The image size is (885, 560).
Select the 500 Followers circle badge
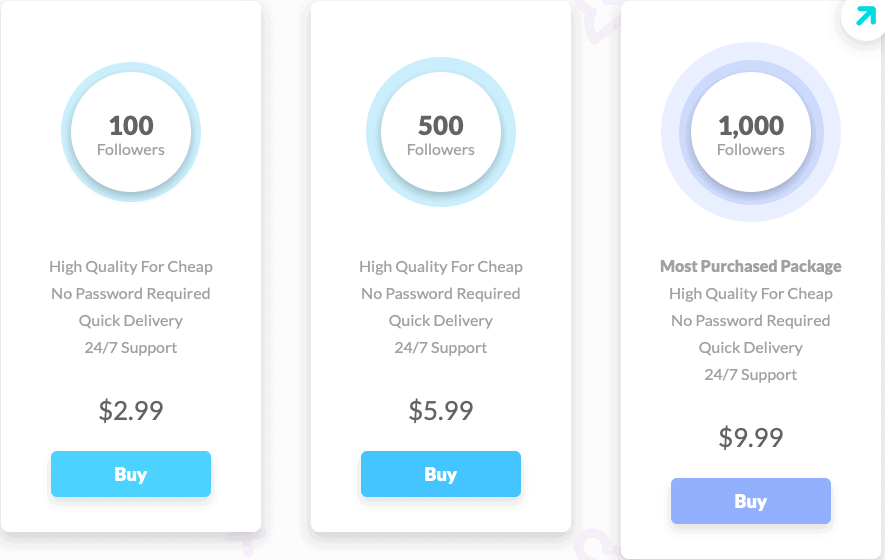coord(441,132)
